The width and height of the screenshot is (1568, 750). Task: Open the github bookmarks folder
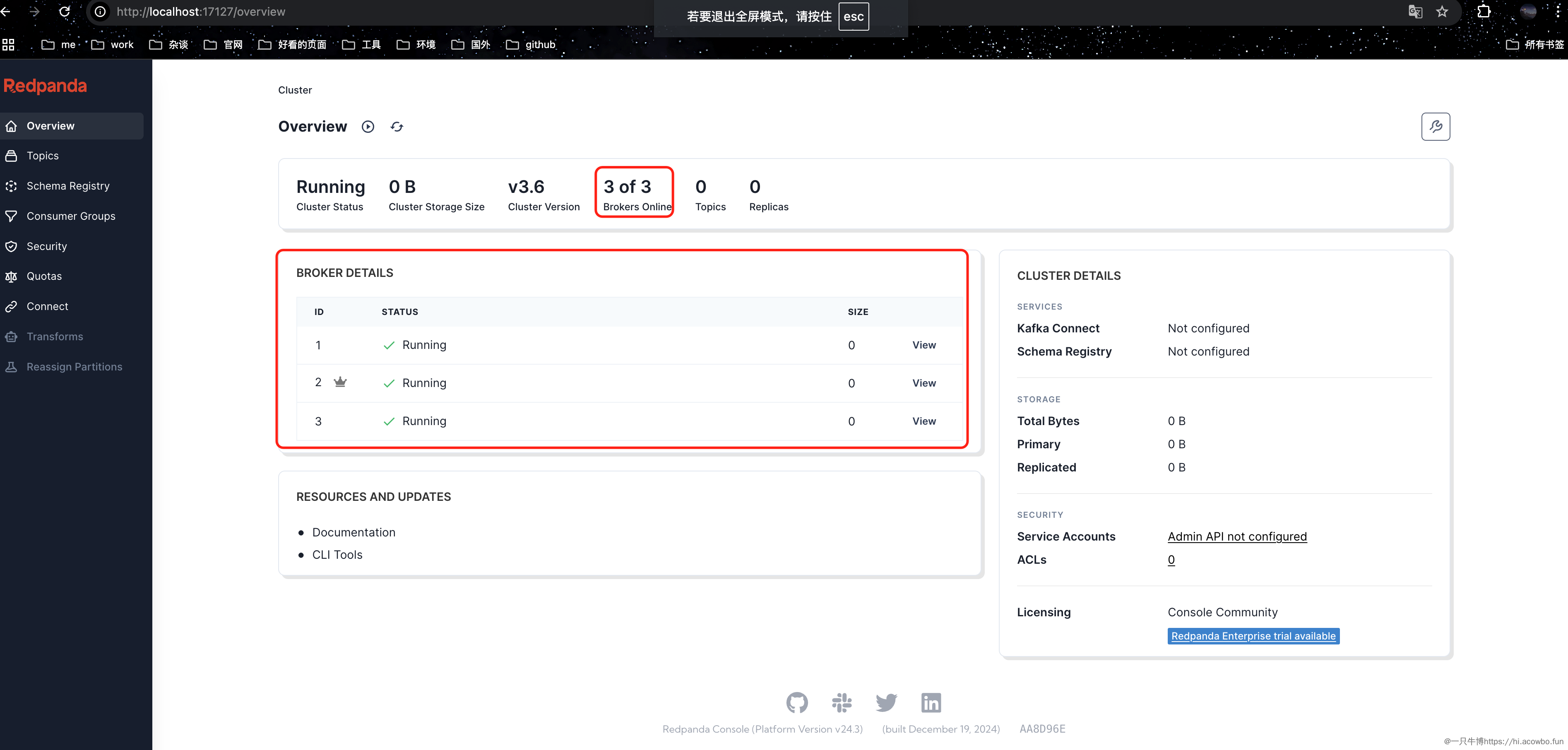click(531, 44)
